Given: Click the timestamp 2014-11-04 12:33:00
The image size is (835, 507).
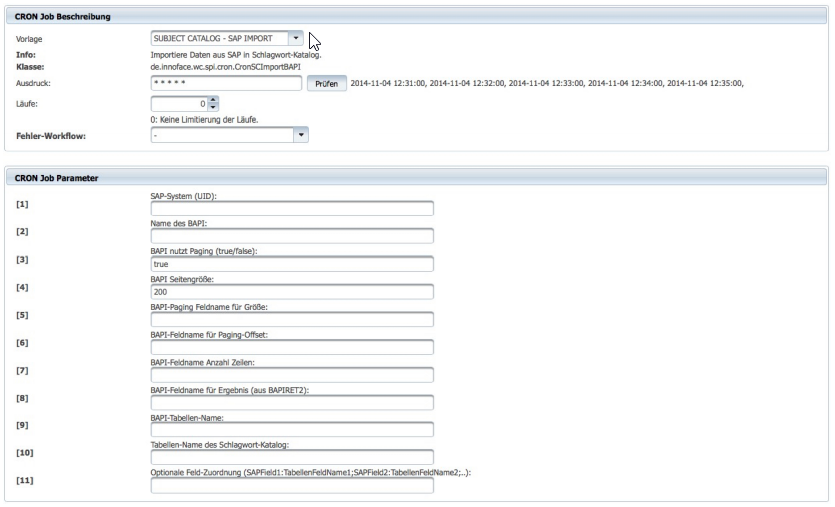Looking at the screenshot, I should click(546, 84).
